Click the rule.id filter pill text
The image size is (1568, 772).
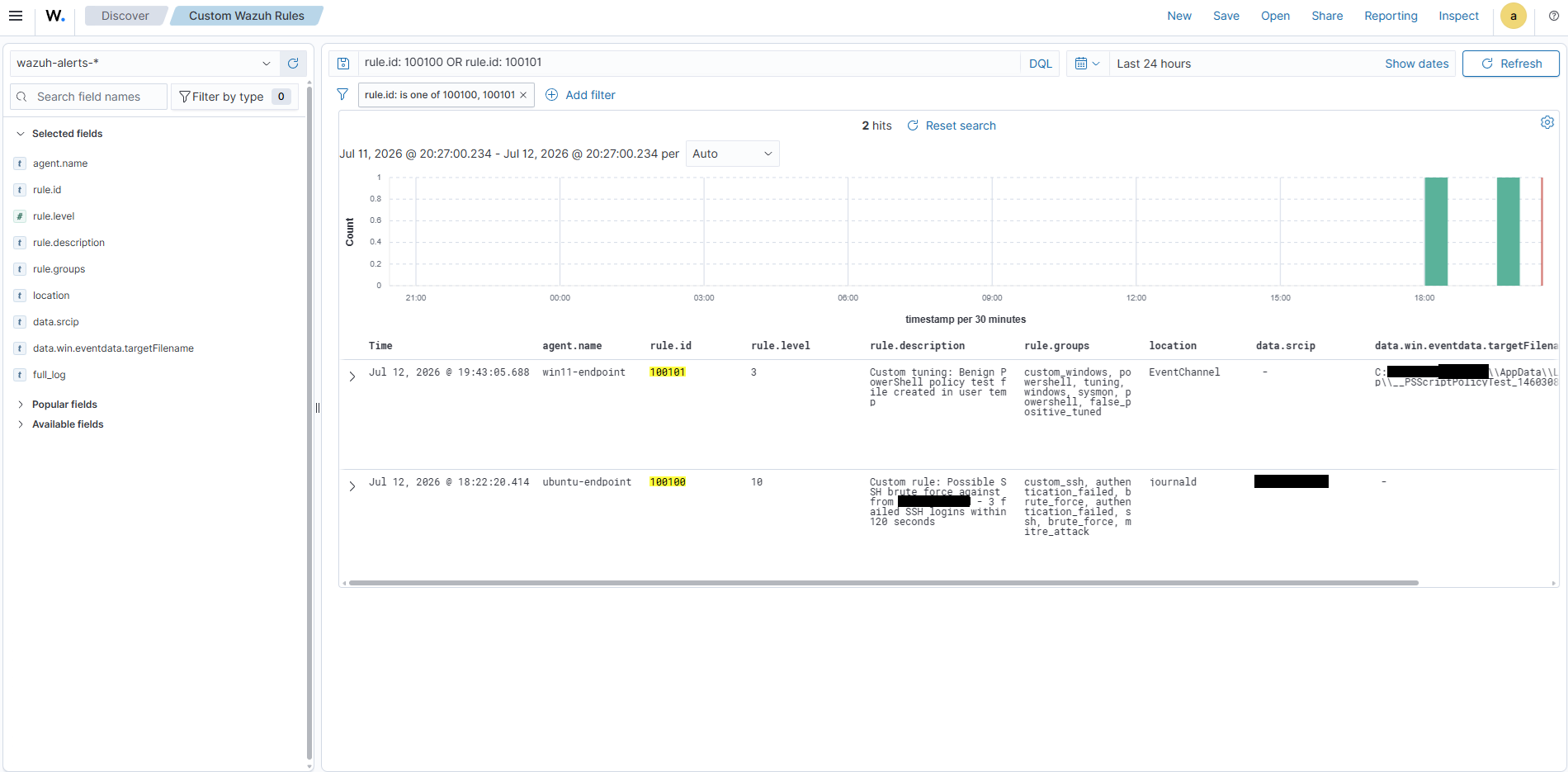[x=440, y=95]
